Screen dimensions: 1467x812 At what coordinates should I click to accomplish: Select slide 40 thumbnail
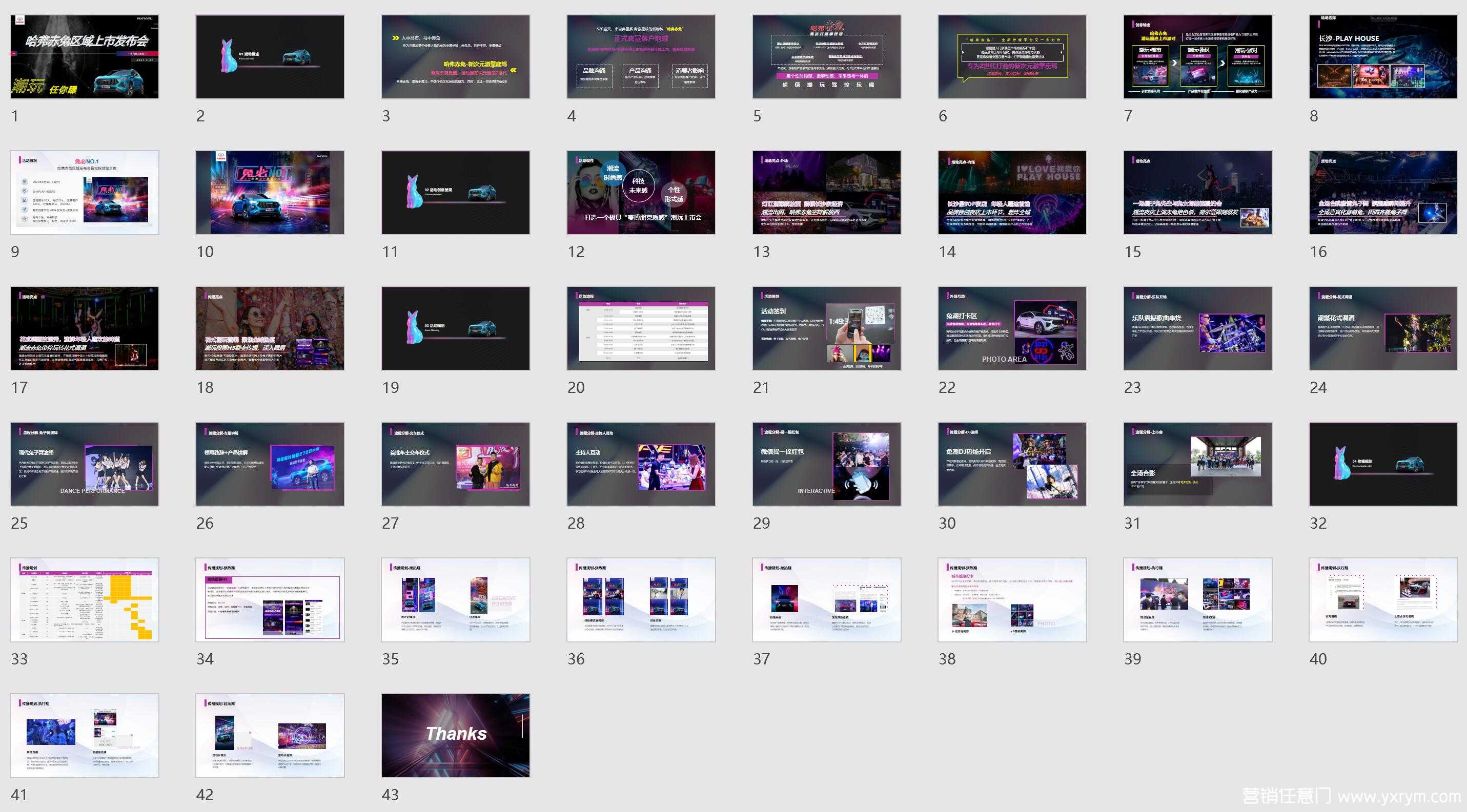tap(1383, 600)
